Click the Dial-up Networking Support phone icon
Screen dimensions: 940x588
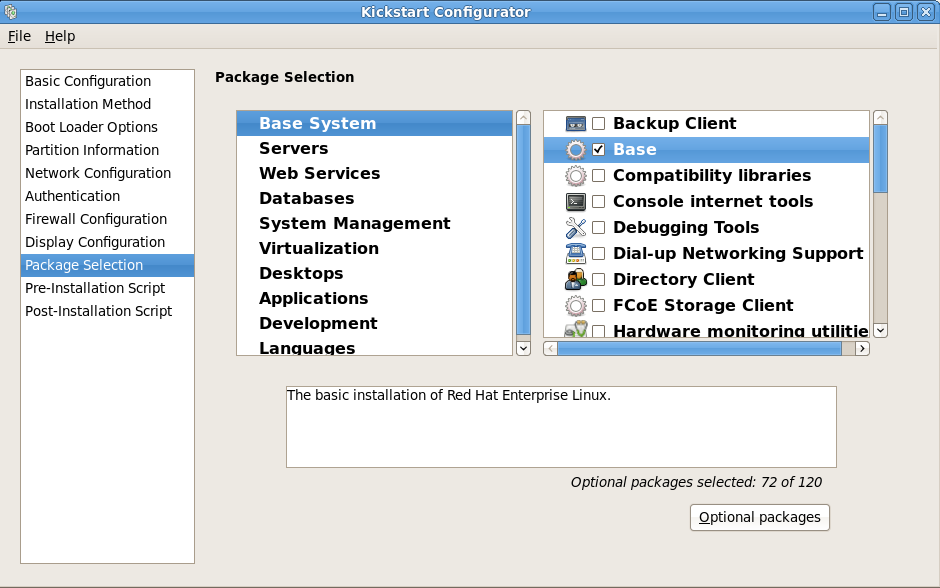576,254
